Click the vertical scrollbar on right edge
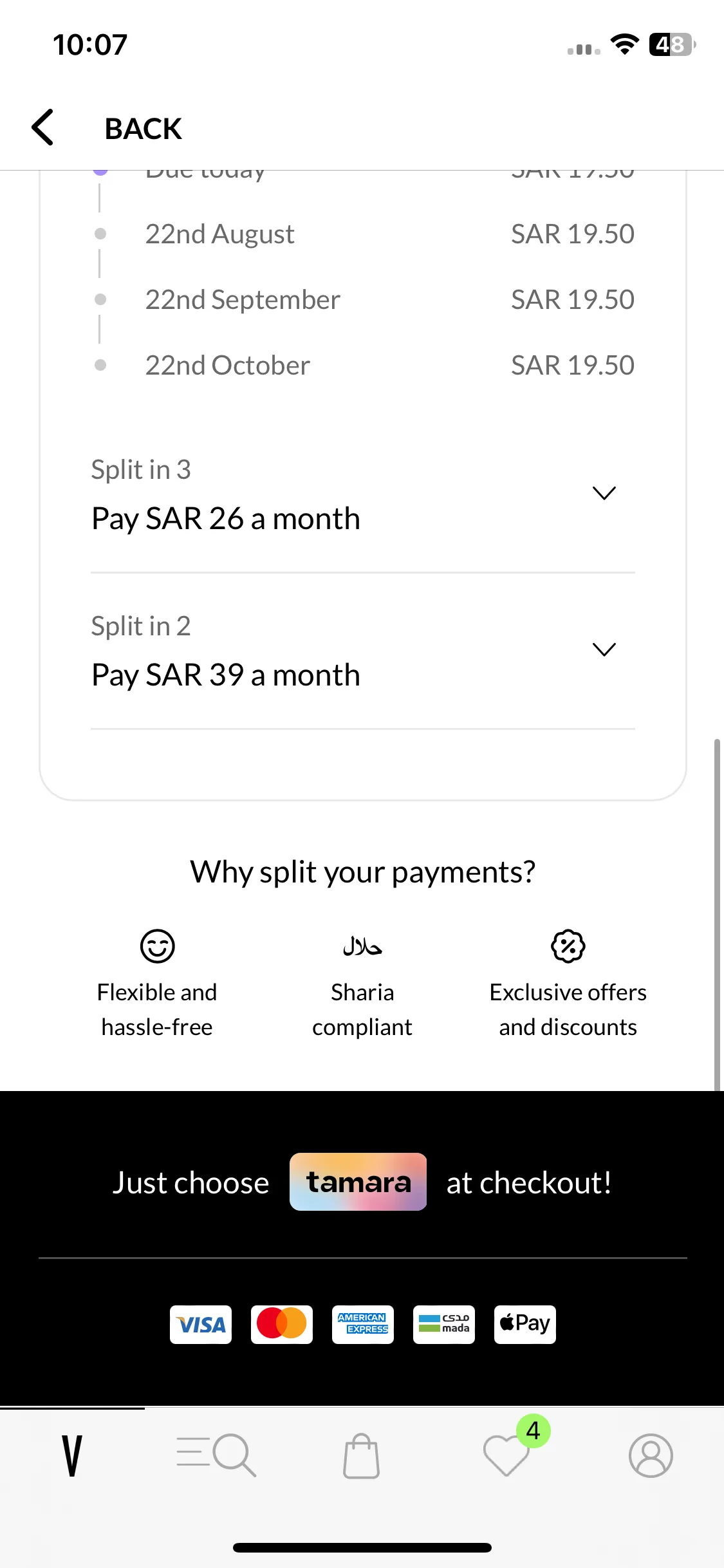This screenshot has width=724, height=1568. click(x=717, y=914)
